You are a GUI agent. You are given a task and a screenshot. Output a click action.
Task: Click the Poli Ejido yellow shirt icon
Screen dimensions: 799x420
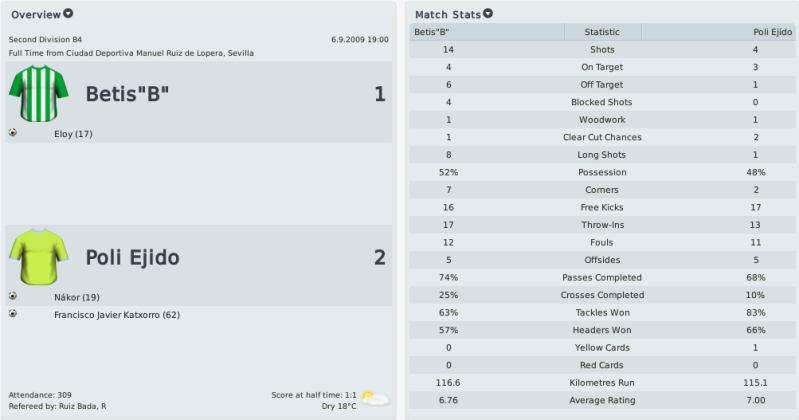[x=39, y=257]
